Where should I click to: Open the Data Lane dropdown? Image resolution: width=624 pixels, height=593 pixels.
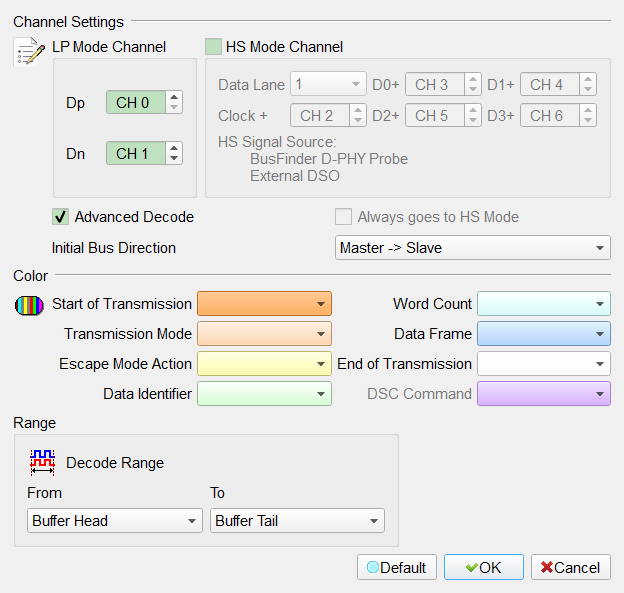tap(328, 84)
